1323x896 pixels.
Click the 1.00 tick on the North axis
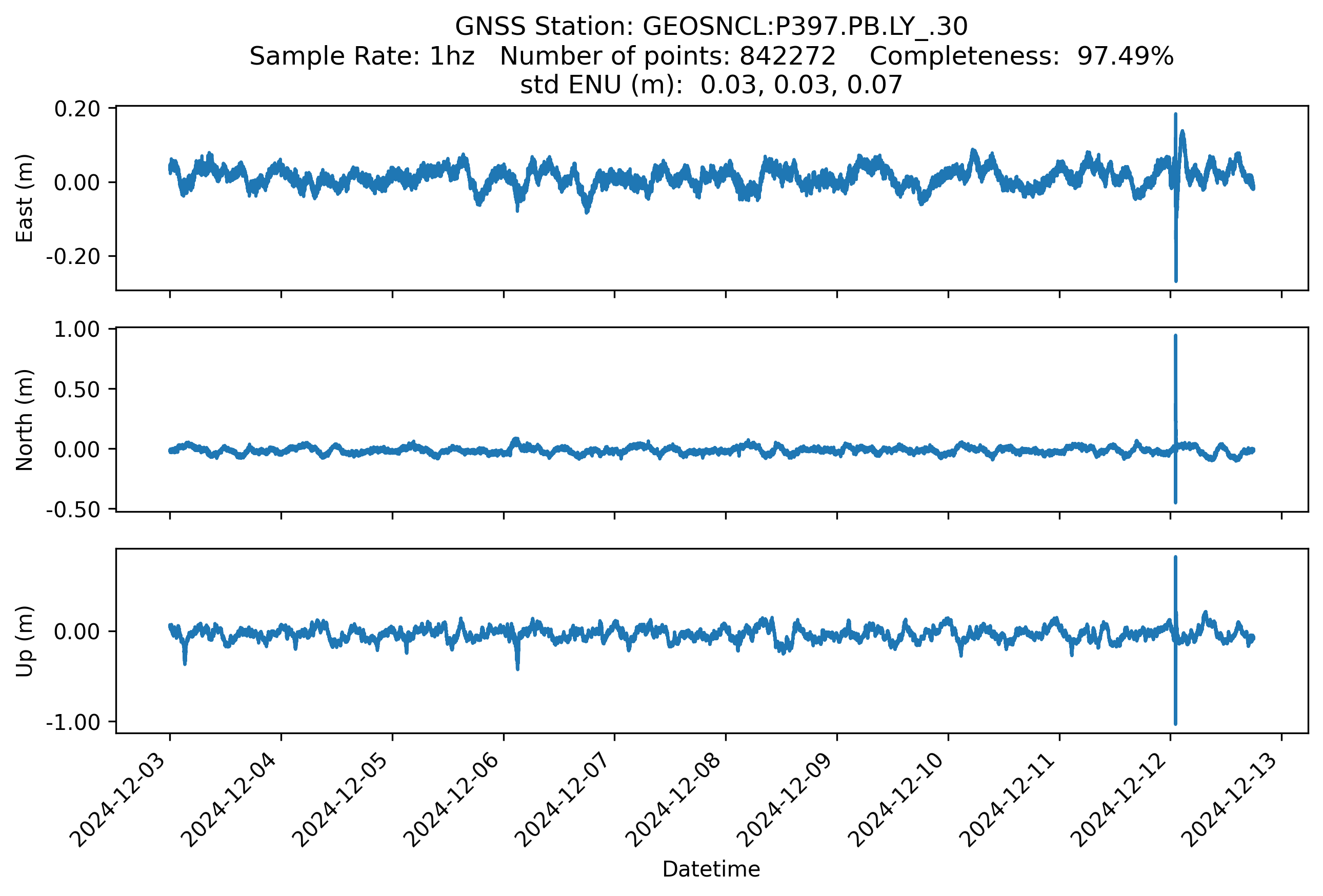77,330
